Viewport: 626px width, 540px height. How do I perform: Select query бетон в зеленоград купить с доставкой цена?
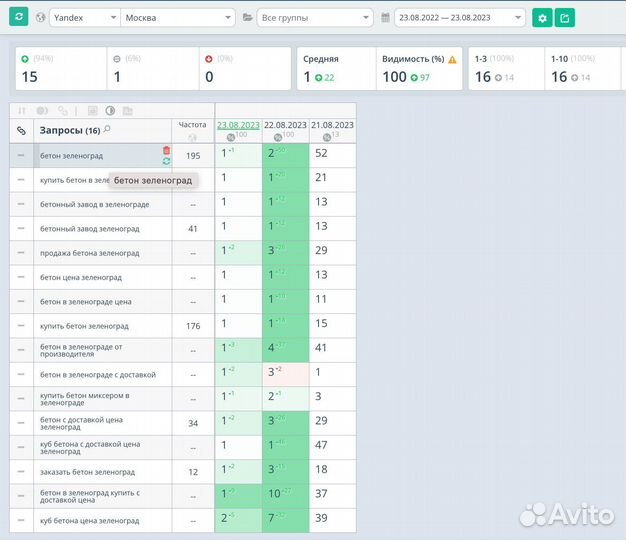click(90, 496)
